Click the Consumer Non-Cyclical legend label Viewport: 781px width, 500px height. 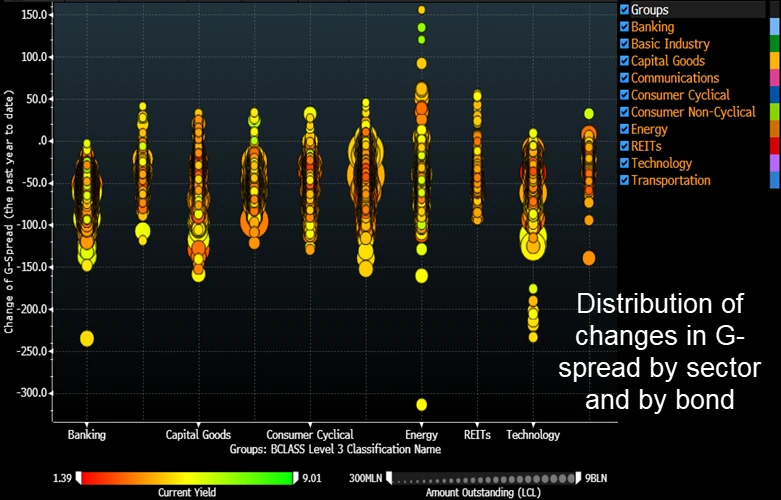point(693,112)
